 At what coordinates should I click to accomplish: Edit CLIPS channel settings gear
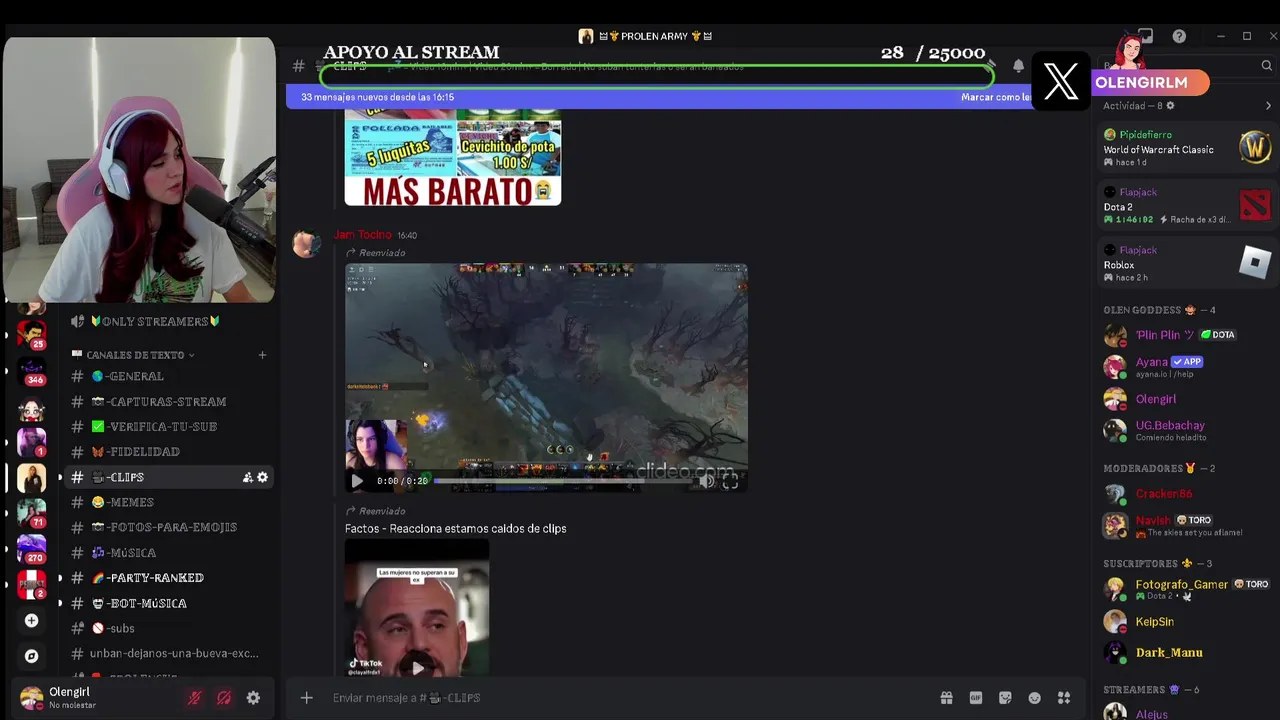click(x=262, y=477)
